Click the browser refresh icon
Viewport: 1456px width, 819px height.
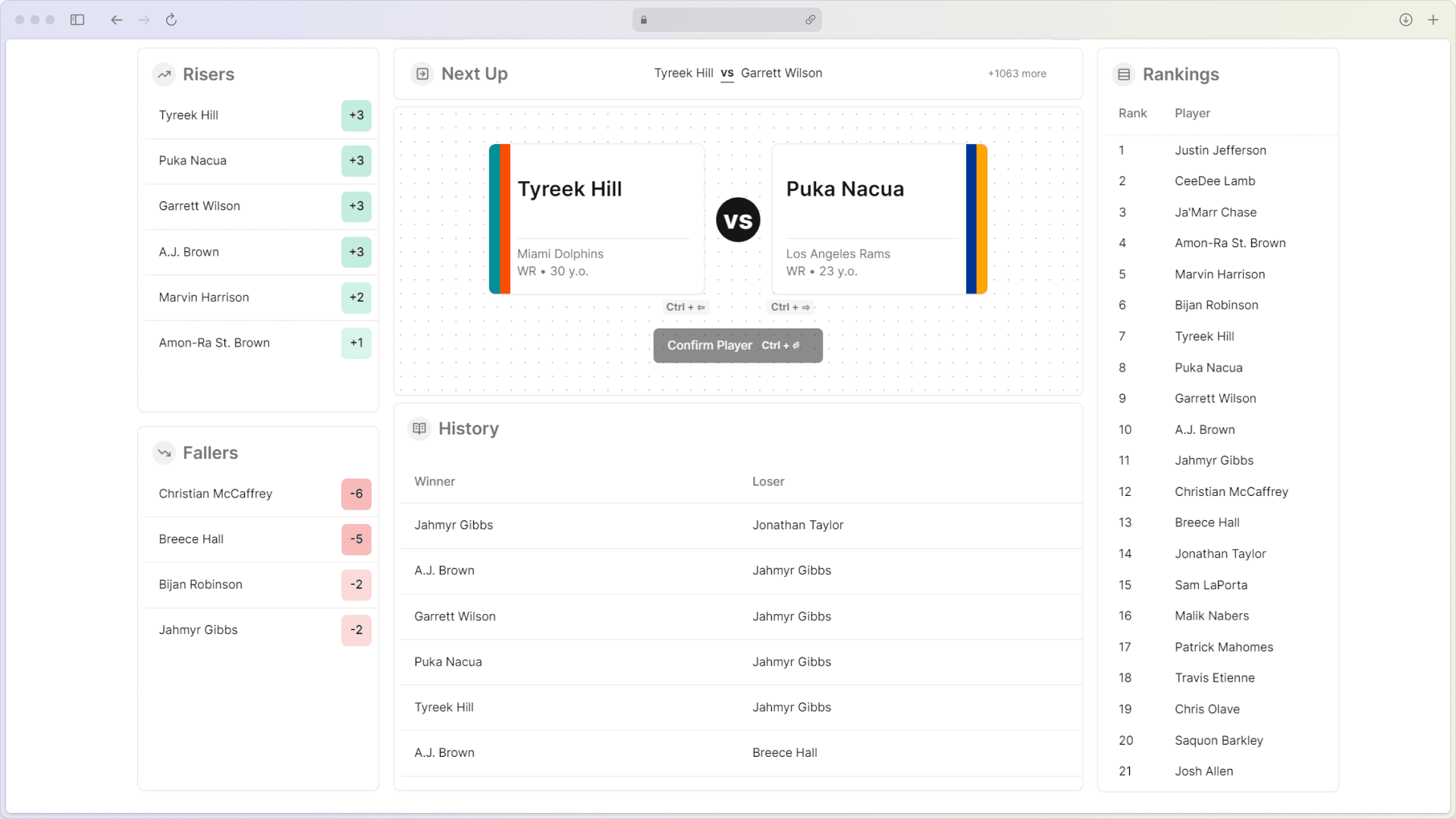tap(171, 19)
